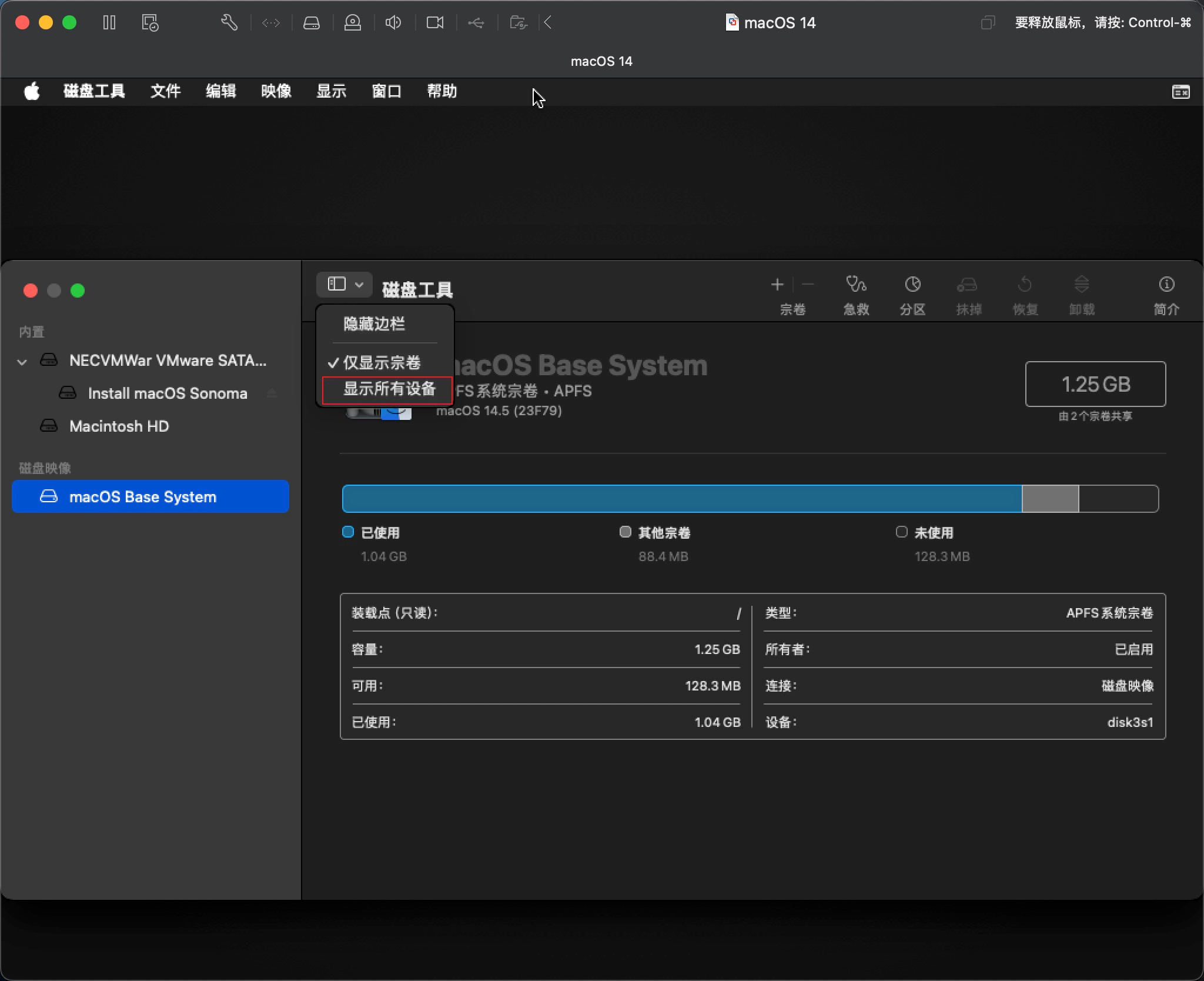The image size is (1204, 981).
Task: Open the 显示 menu
Action: pos(331,91)
